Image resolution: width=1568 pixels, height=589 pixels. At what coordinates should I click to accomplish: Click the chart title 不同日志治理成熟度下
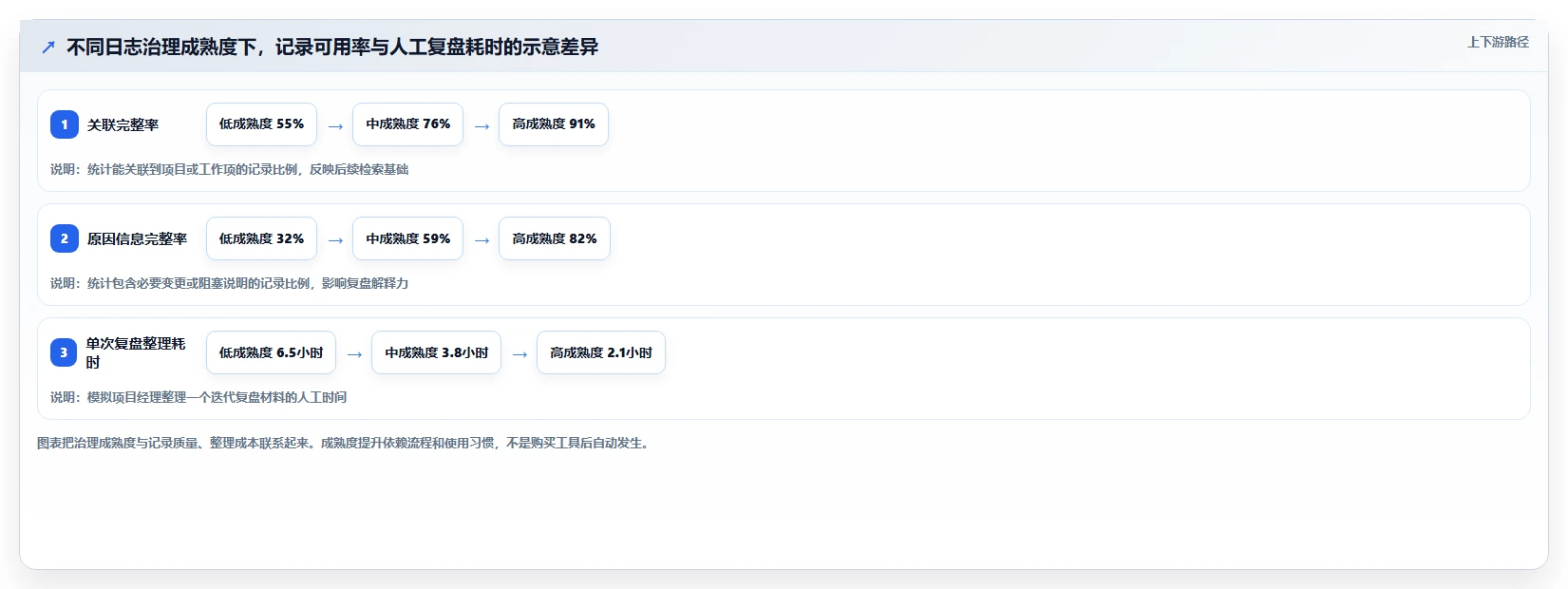coord(332,47)
